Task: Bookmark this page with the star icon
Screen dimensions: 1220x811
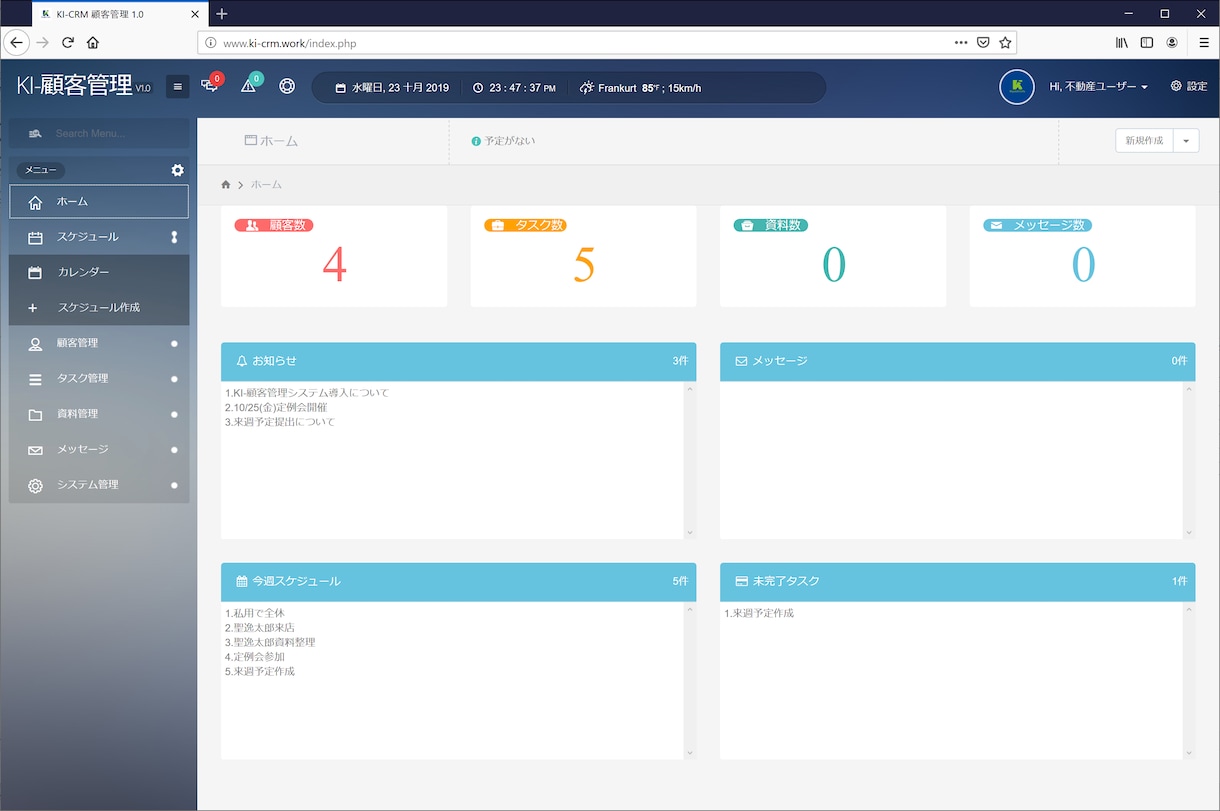Action: coord(1005,43)
